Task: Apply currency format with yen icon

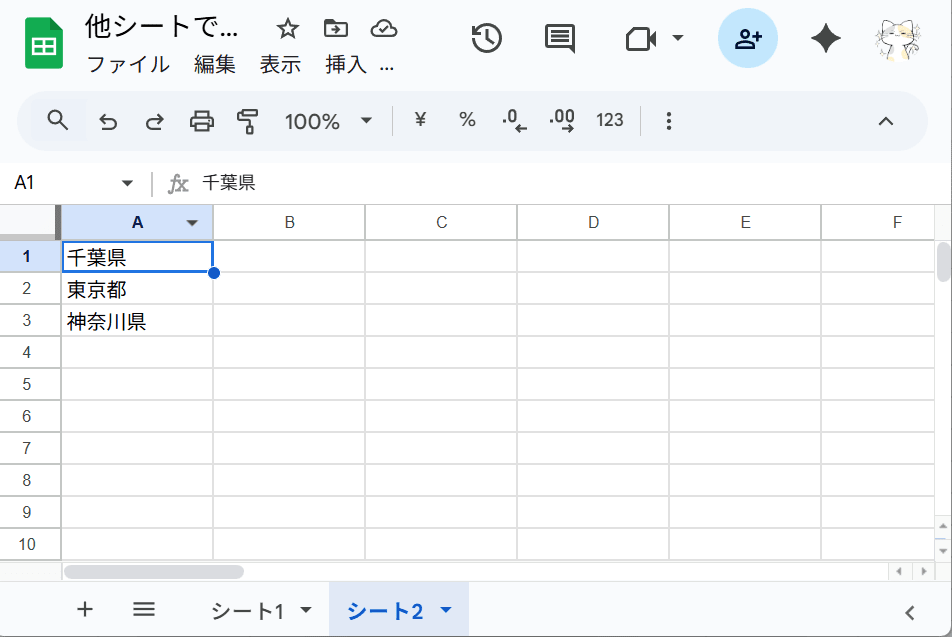Action: click(x=419, y=121)
